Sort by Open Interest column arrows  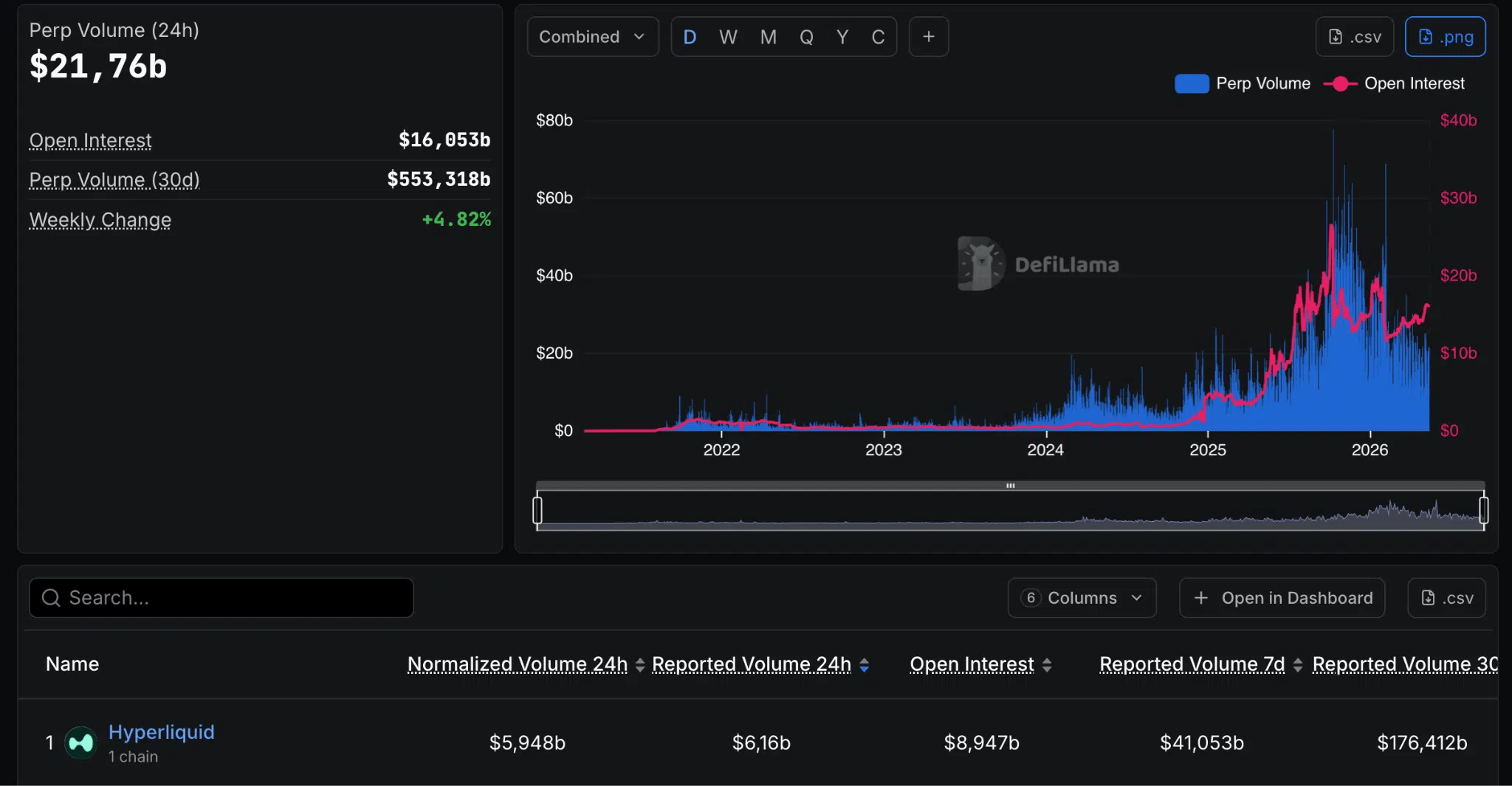point(1047,665)
